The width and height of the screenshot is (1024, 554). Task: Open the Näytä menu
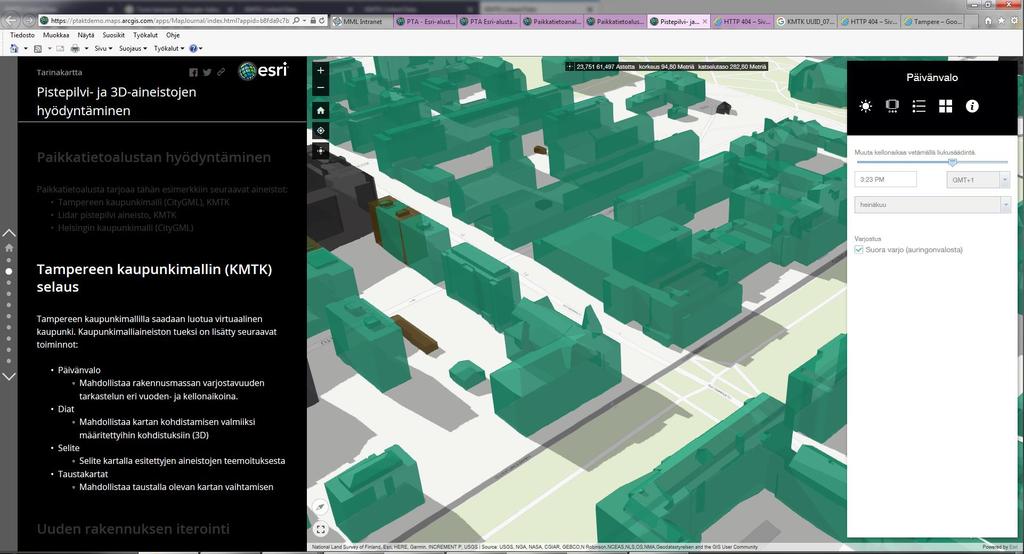pyautogui.click(x=86, y=35)
